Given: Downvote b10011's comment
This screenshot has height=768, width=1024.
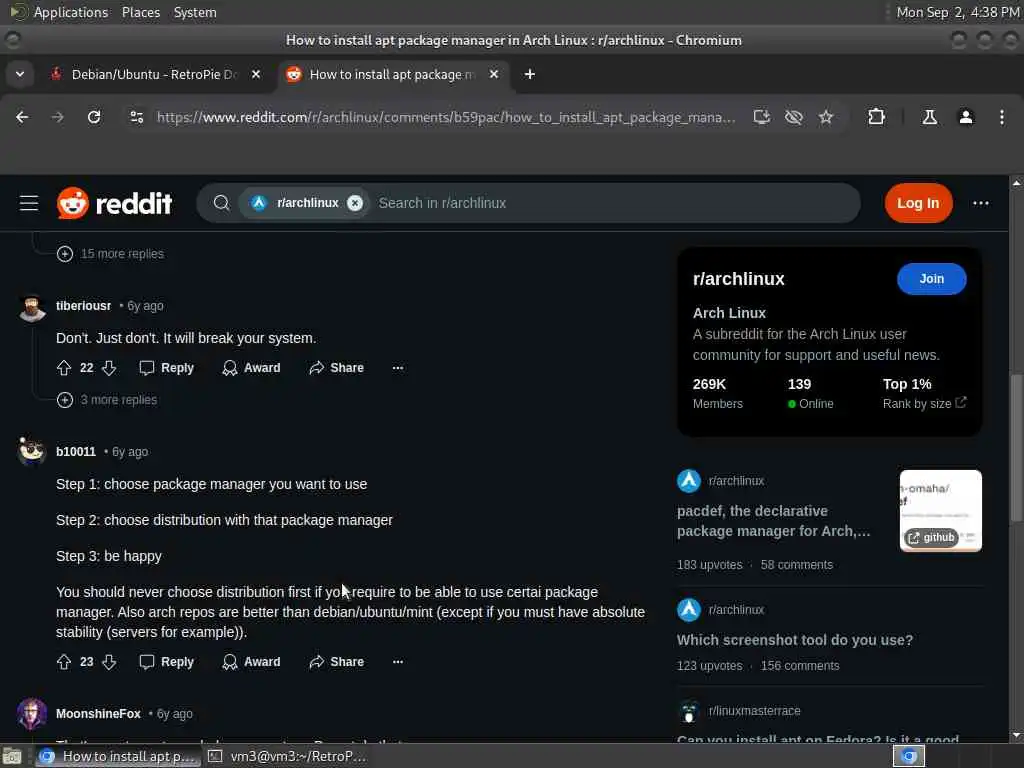Looking at the screenshot, I should (109, 662).
